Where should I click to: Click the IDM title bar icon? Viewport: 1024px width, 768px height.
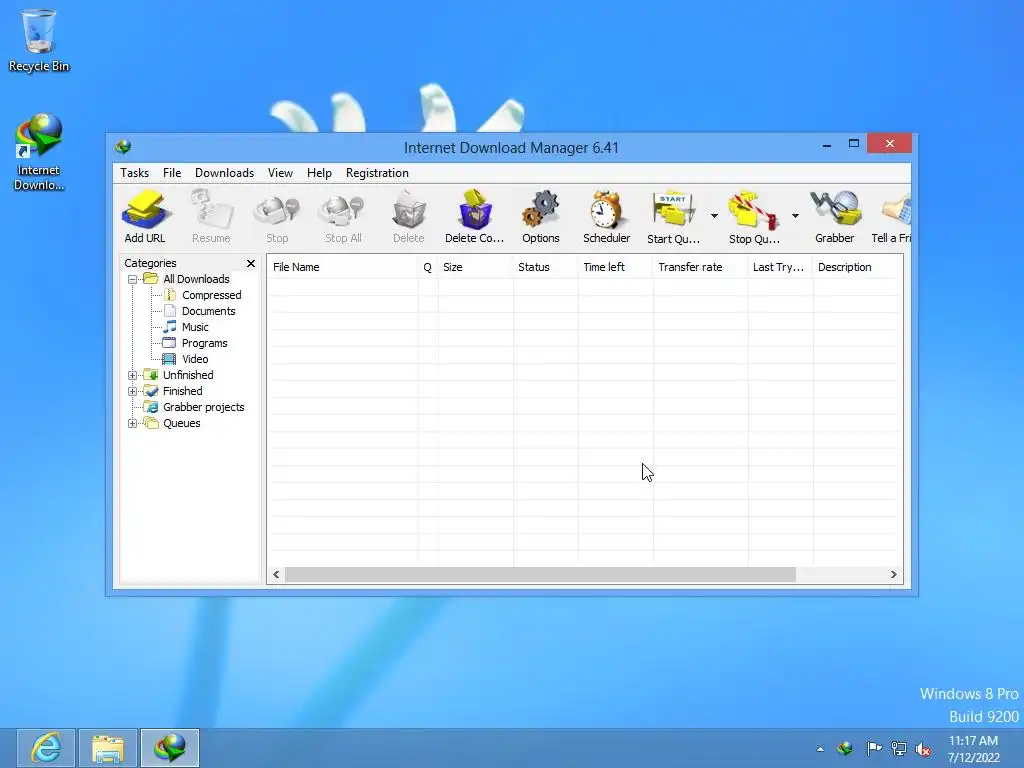[123, 147]
